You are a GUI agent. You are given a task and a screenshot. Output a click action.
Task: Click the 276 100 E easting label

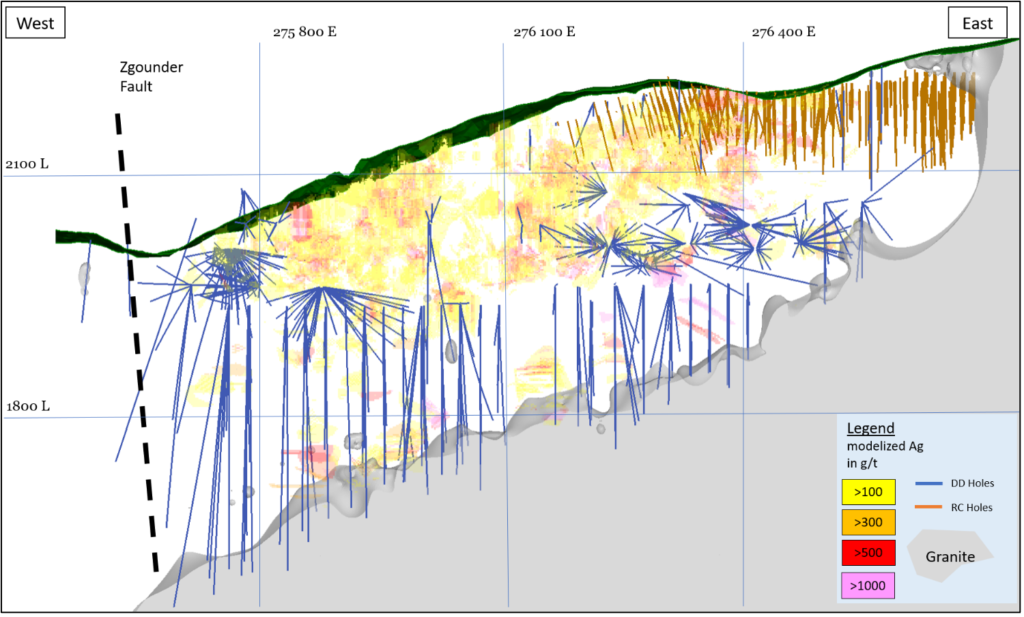point(544,32)
